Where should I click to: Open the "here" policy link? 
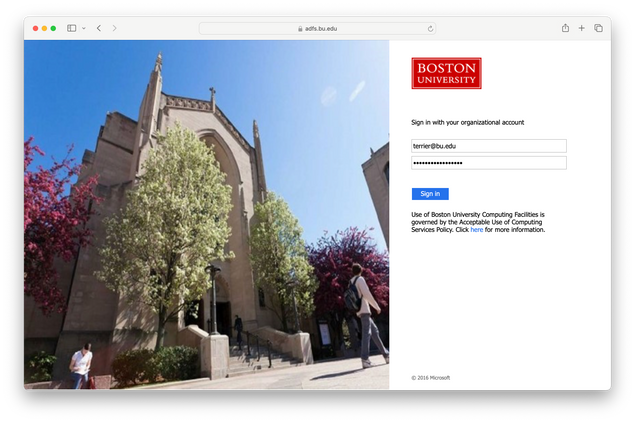[x=477, y=230]
